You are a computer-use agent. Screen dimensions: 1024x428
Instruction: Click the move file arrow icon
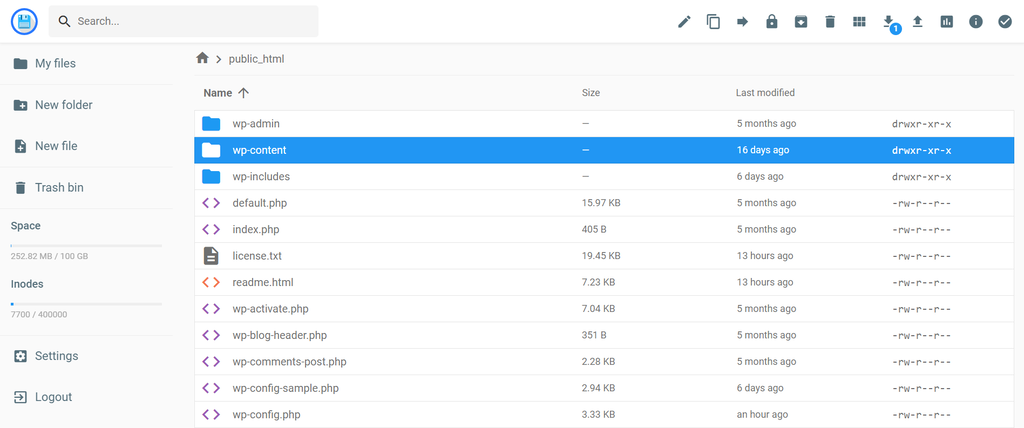742,22
